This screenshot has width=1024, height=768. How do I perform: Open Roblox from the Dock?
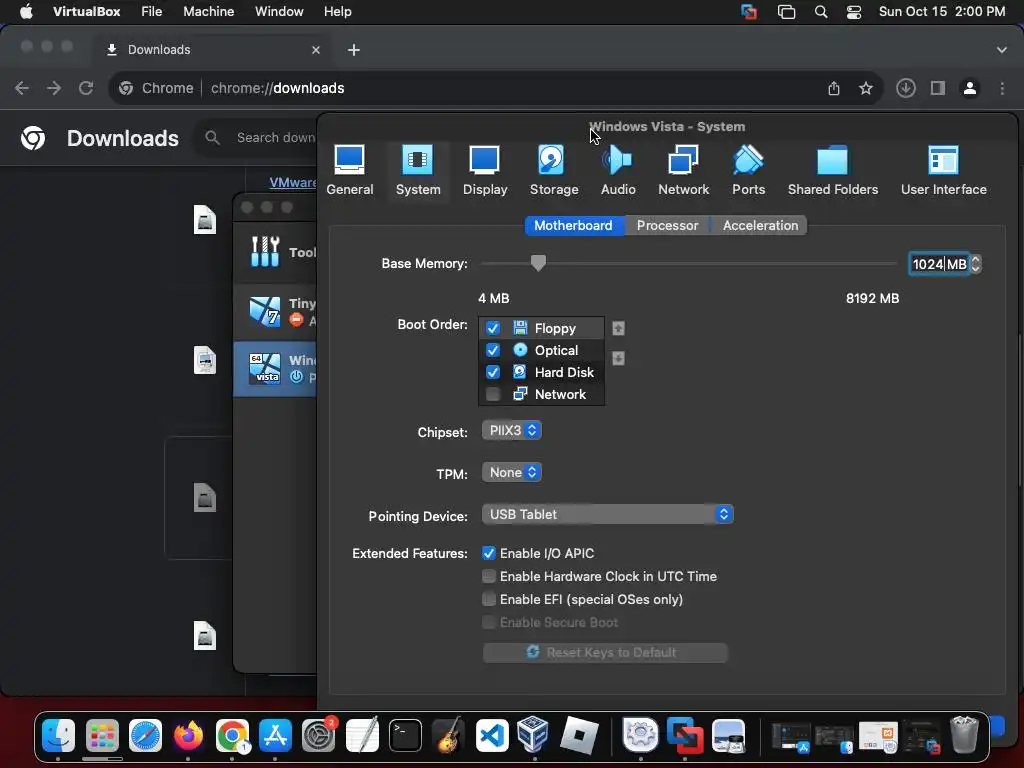click(578, 735)
